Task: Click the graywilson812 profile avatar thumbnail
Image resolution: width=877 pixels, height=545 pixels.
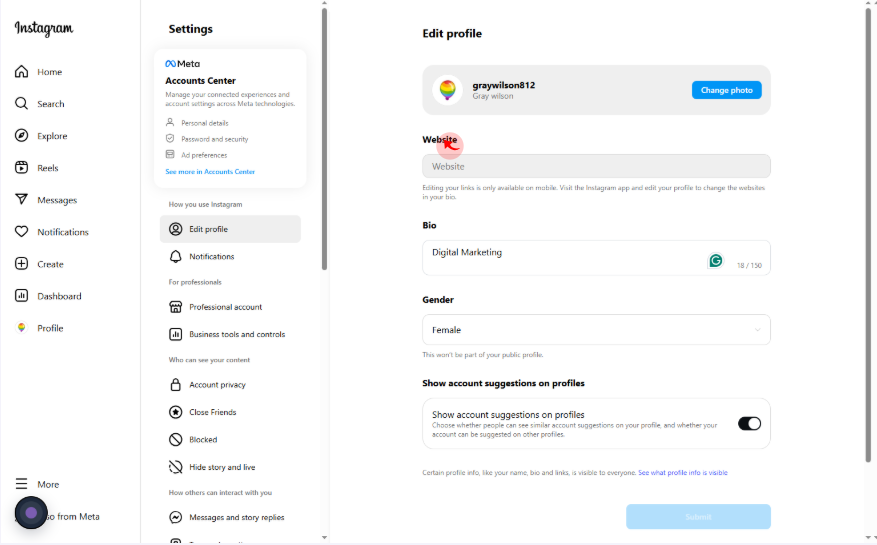Action: 447,90
